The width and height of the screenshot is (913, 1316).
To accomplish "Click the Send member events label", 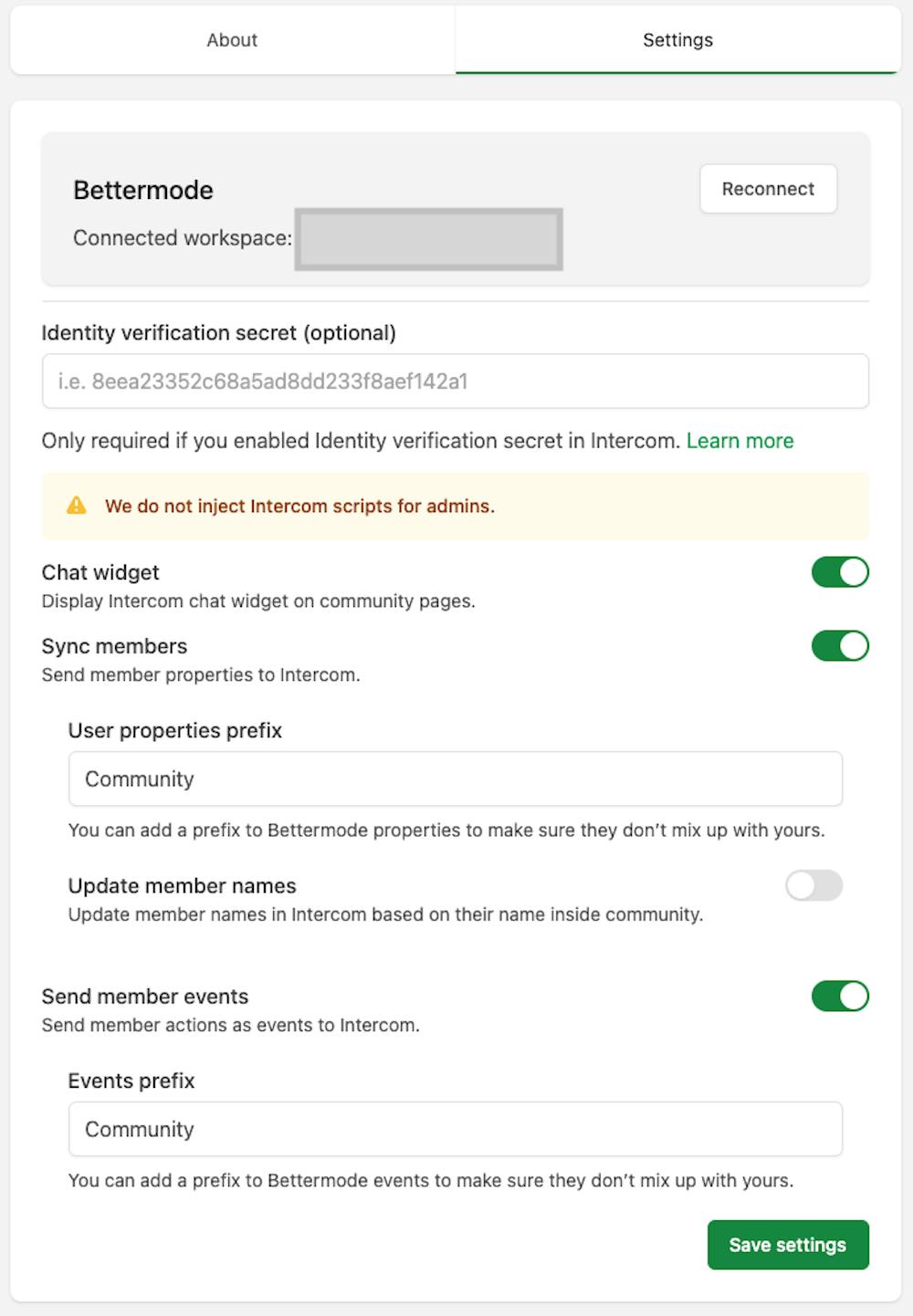I will (x=145, y=997).
